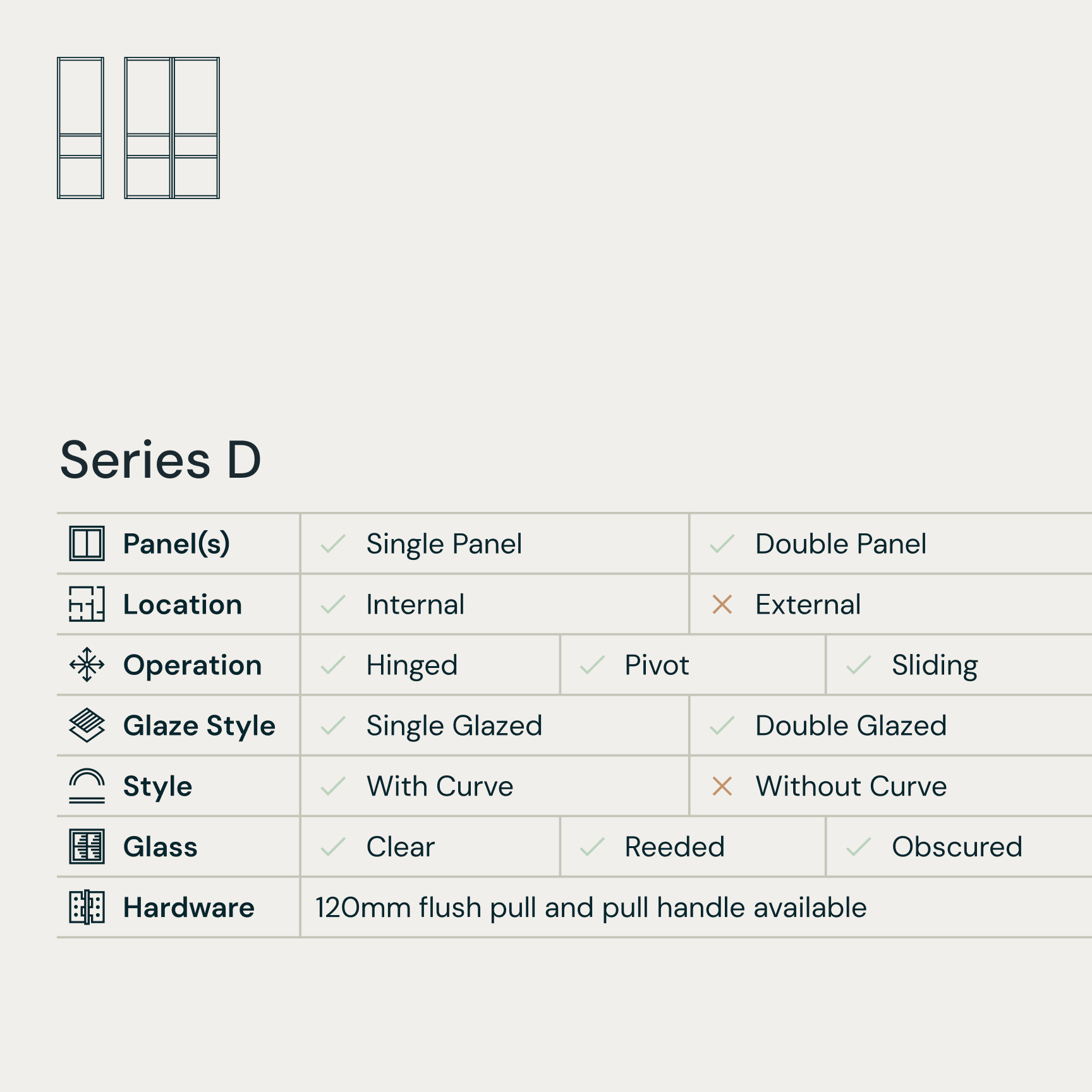Click the Panel(s) row icon
The width and height of the screenshot is (1092, 1092).
[87, 543]
